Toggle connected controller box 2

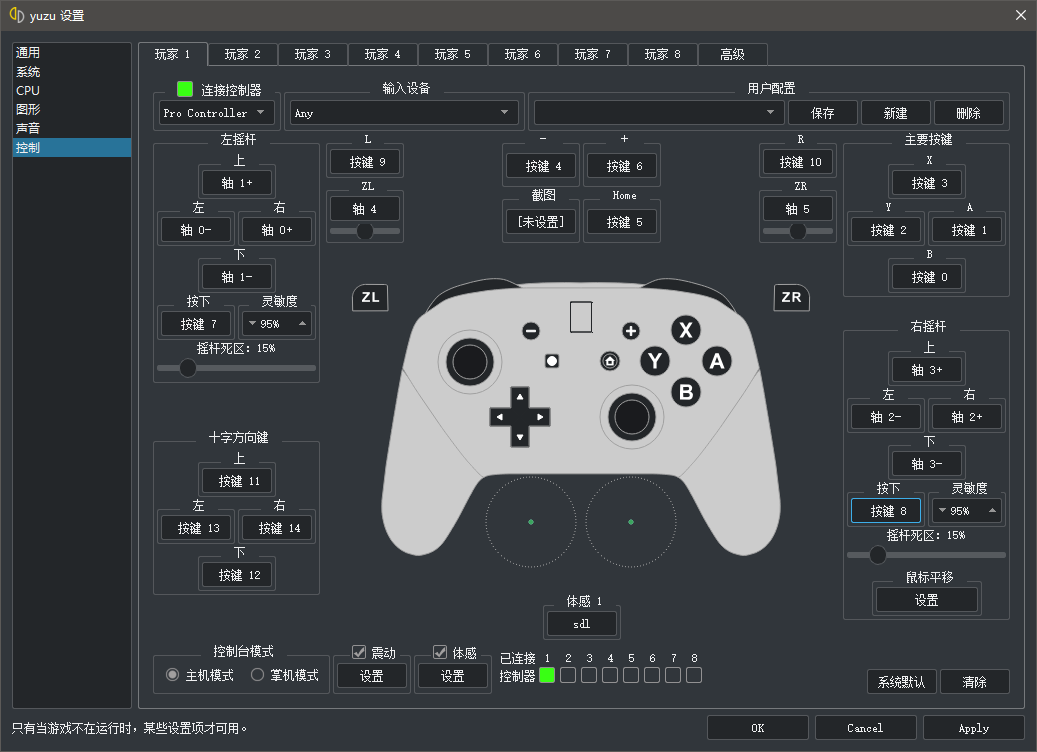tap(568, 675)
